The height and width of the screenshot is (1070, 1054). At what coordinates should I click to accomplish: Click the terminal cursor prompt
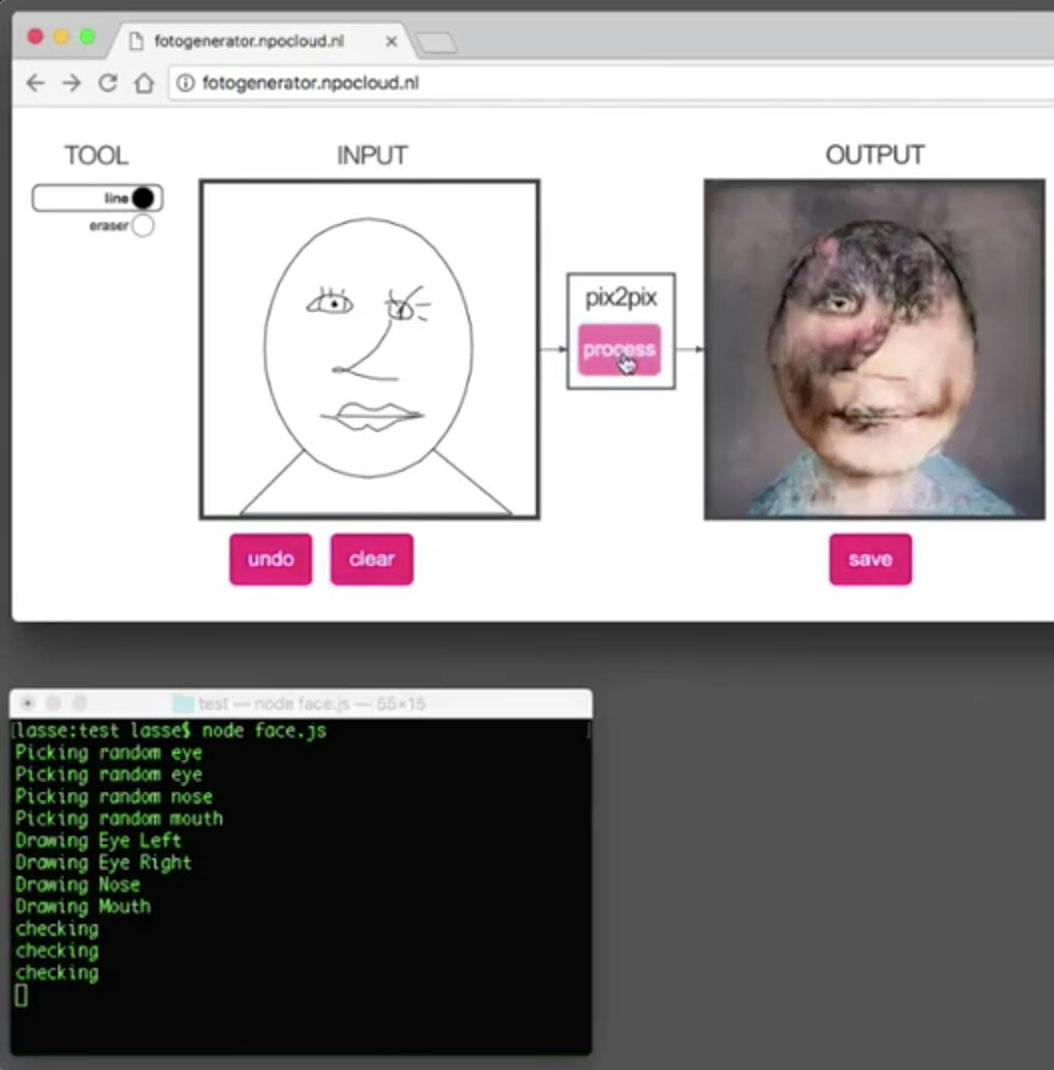[x=21, y=996]
